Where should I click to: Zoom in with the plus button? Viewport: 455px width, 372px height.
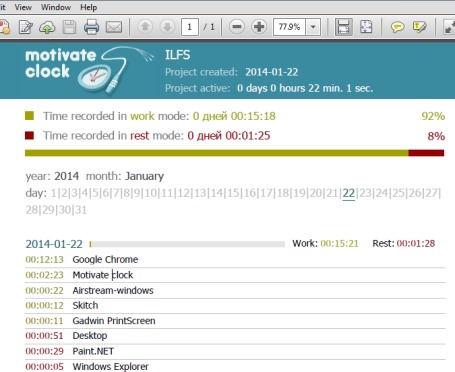pos(259,27)
